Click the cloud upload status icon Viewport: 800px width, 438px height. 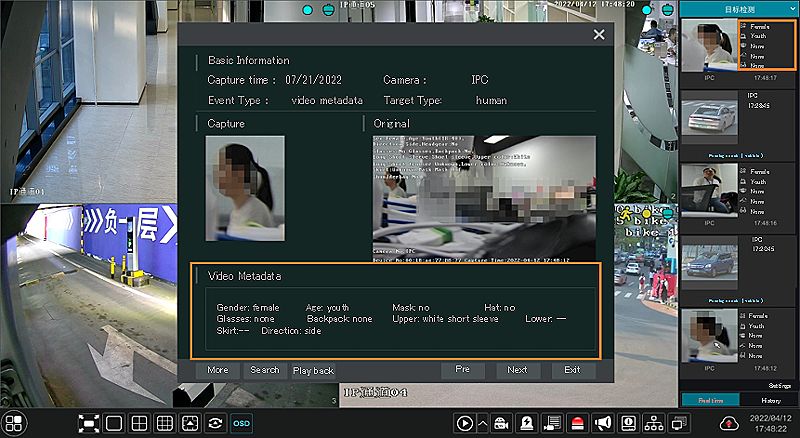tap(728, 423)
